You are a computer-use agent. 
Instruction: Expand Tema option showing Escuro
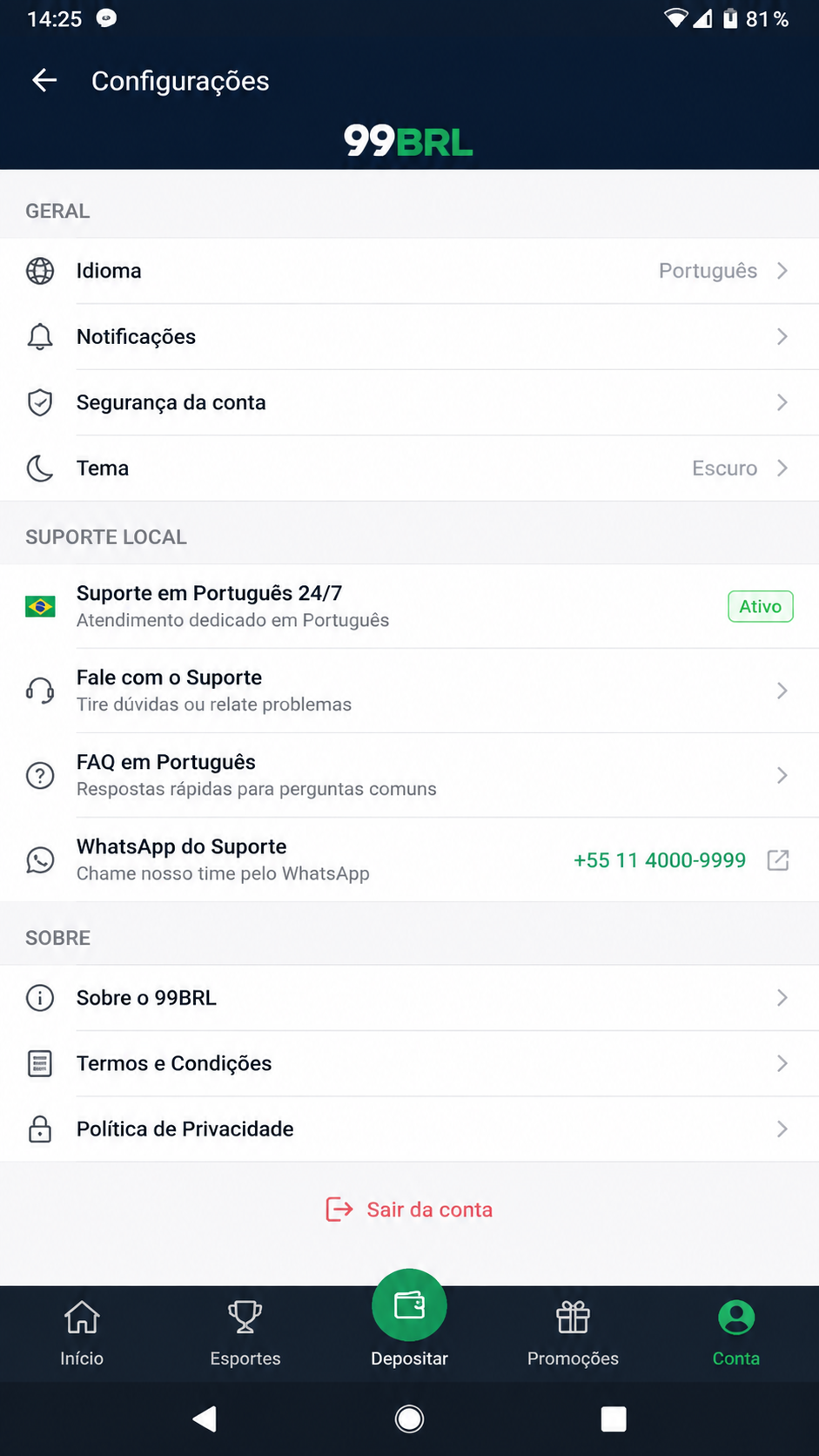(409, 468)
